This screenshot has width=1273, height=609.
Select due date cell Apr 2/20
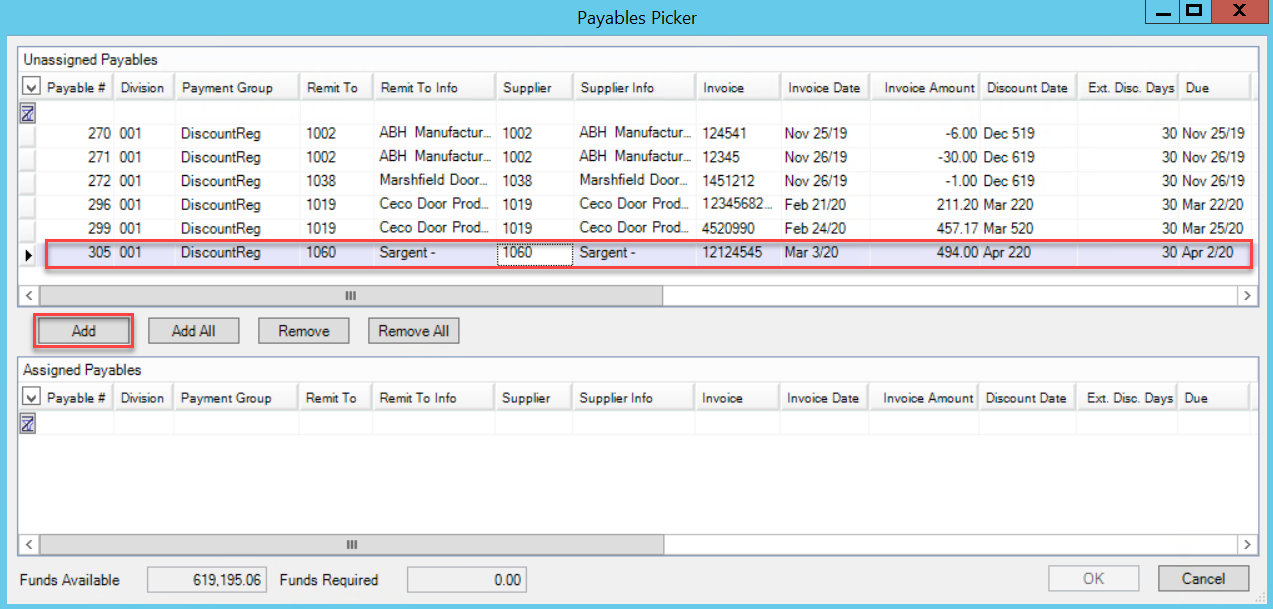(1215, 253)
